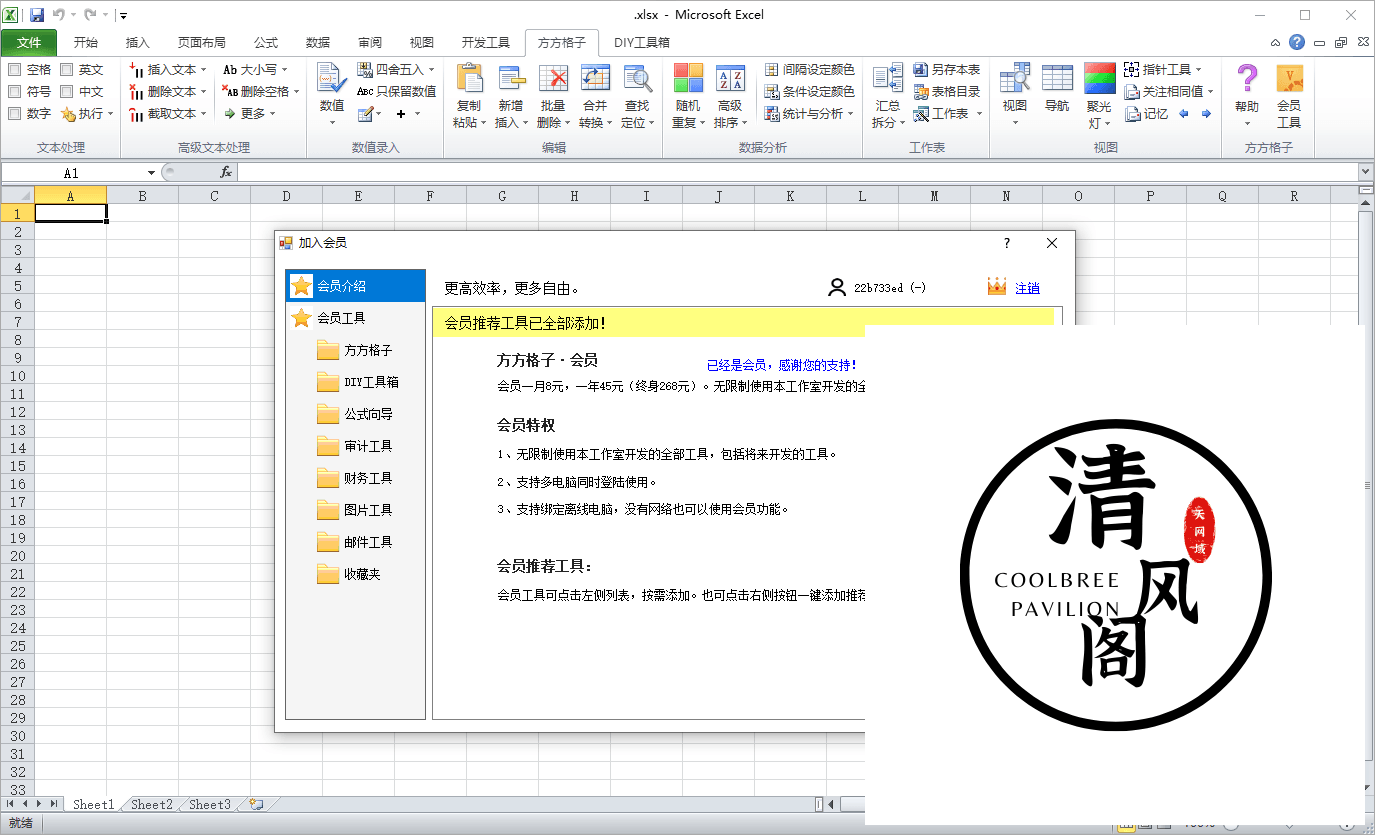Click the Save icon in quick access toolbar
The height and width of the screenshot is (835, 1375).
point(37,15)
